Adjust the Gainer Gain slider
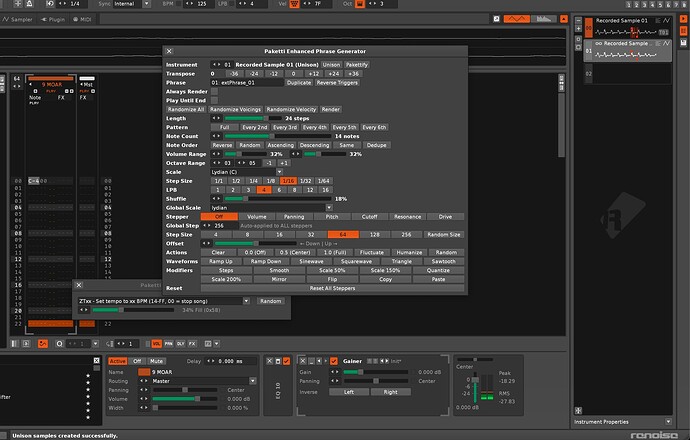Viewport: 690px width, 440px height. point(376,372)
